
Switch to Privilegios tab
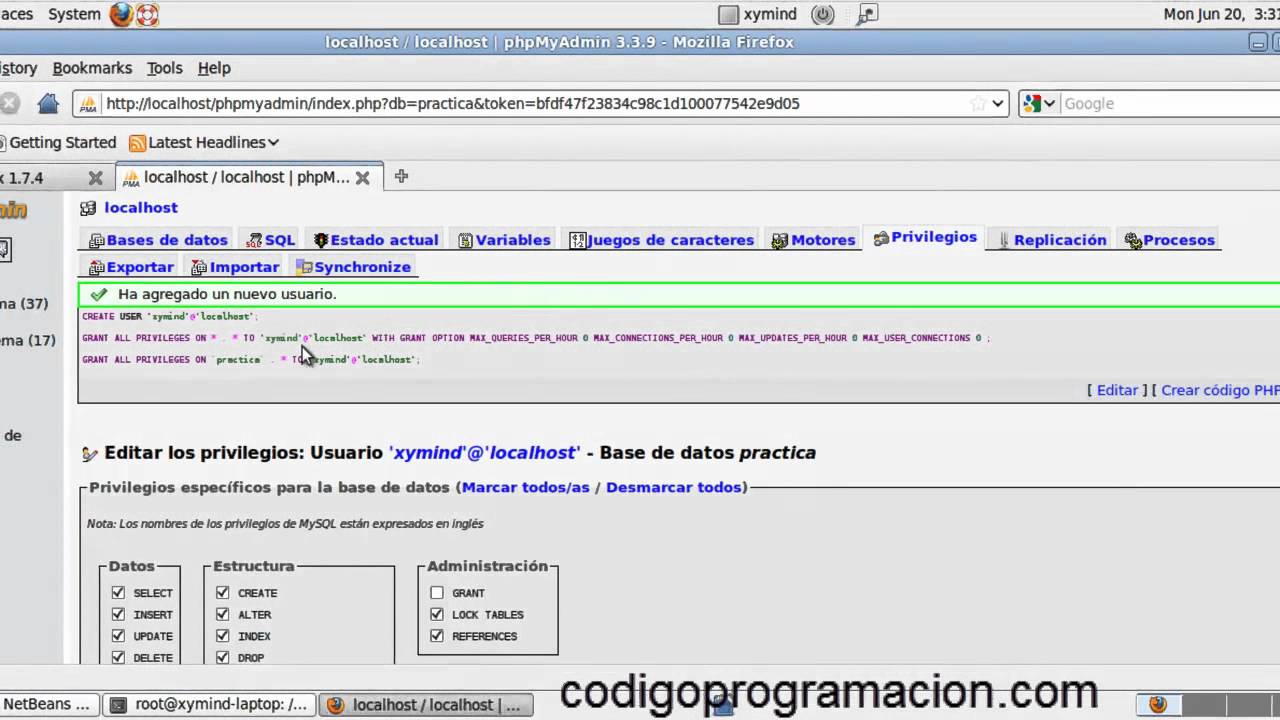tap(925, 238)
